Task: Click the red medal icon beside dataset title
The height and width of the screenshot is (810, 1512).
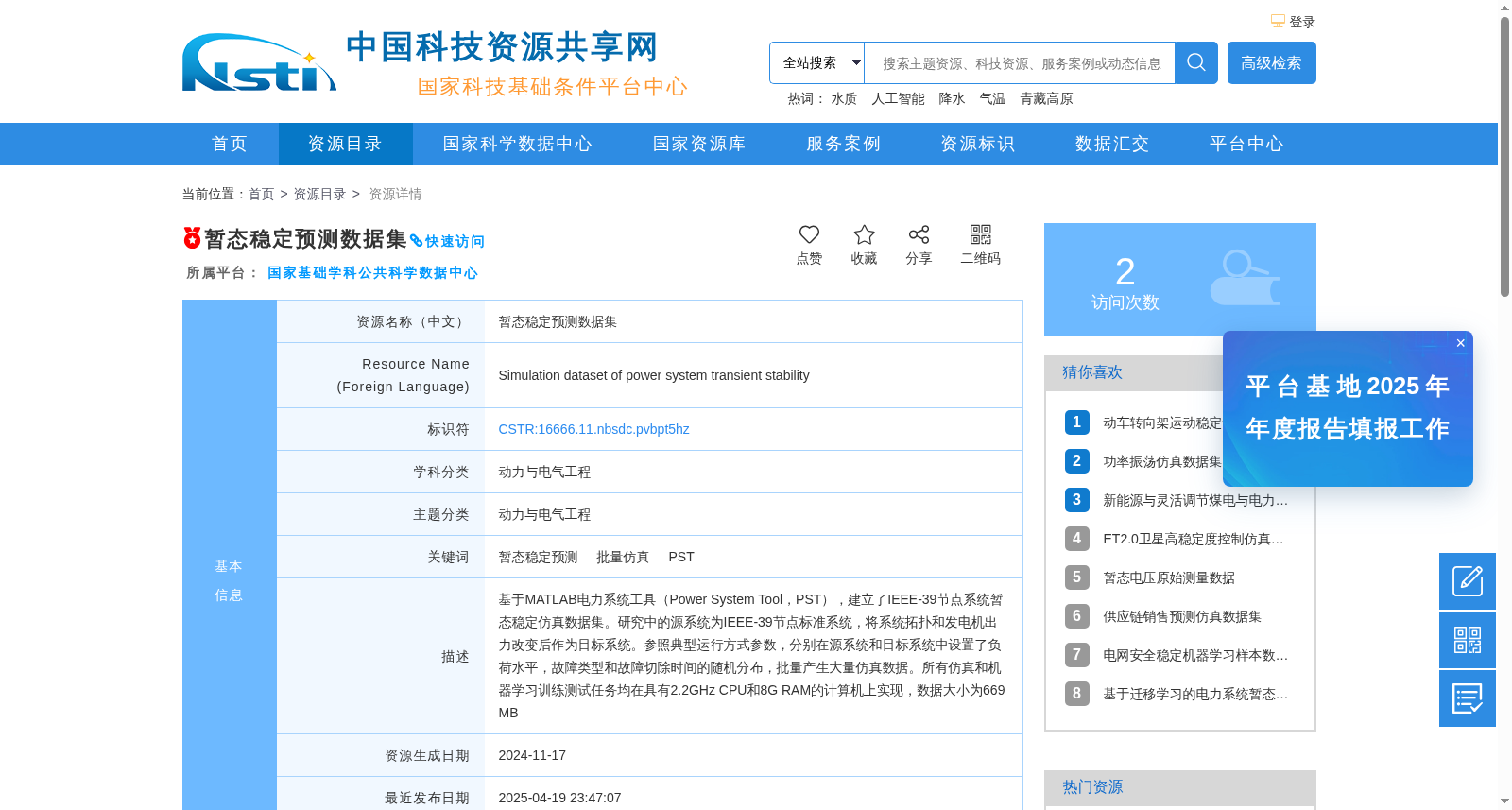Action: (x=192, y=237)
